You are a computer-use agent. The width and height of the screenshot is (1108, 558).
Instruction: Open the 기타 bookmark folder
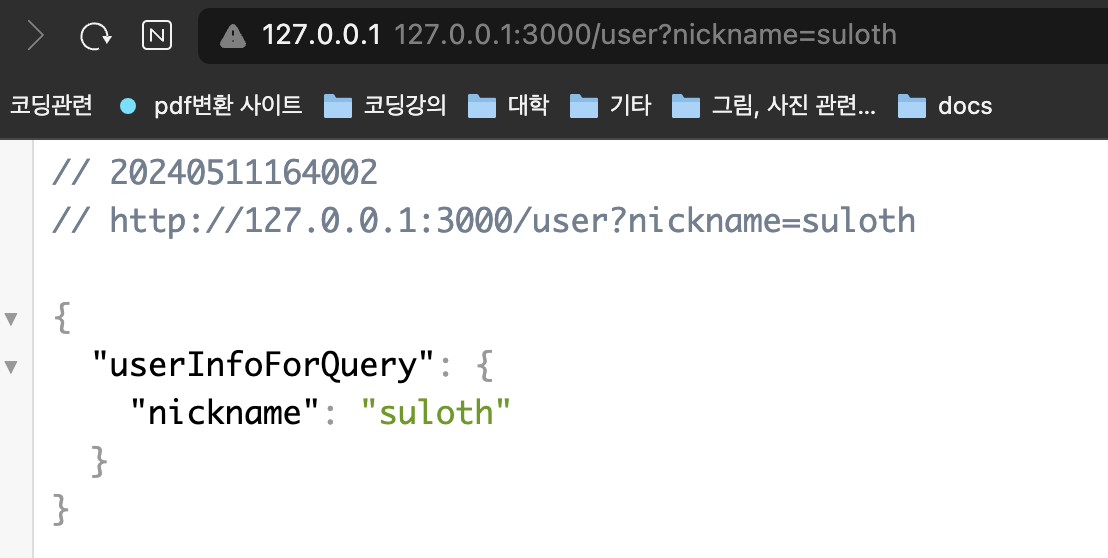click(611, 105)
